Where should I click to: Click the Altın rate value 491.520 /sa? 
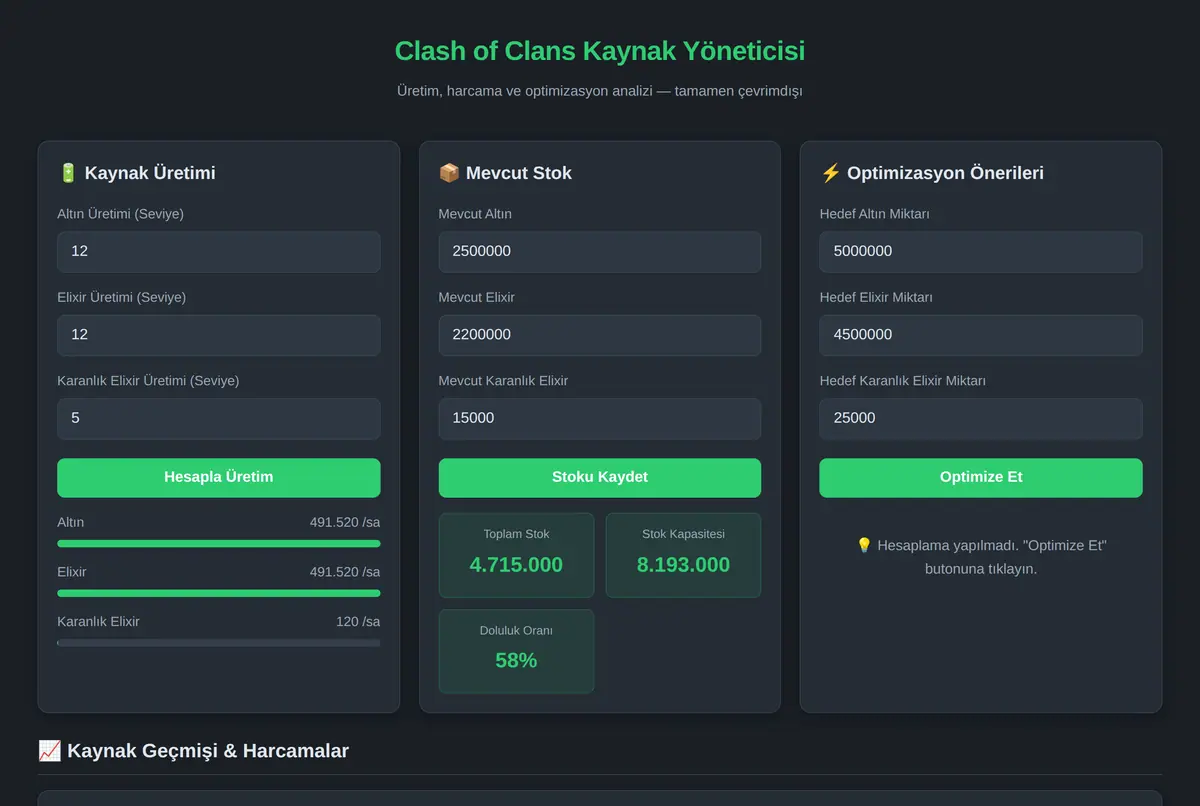[345, 522]
